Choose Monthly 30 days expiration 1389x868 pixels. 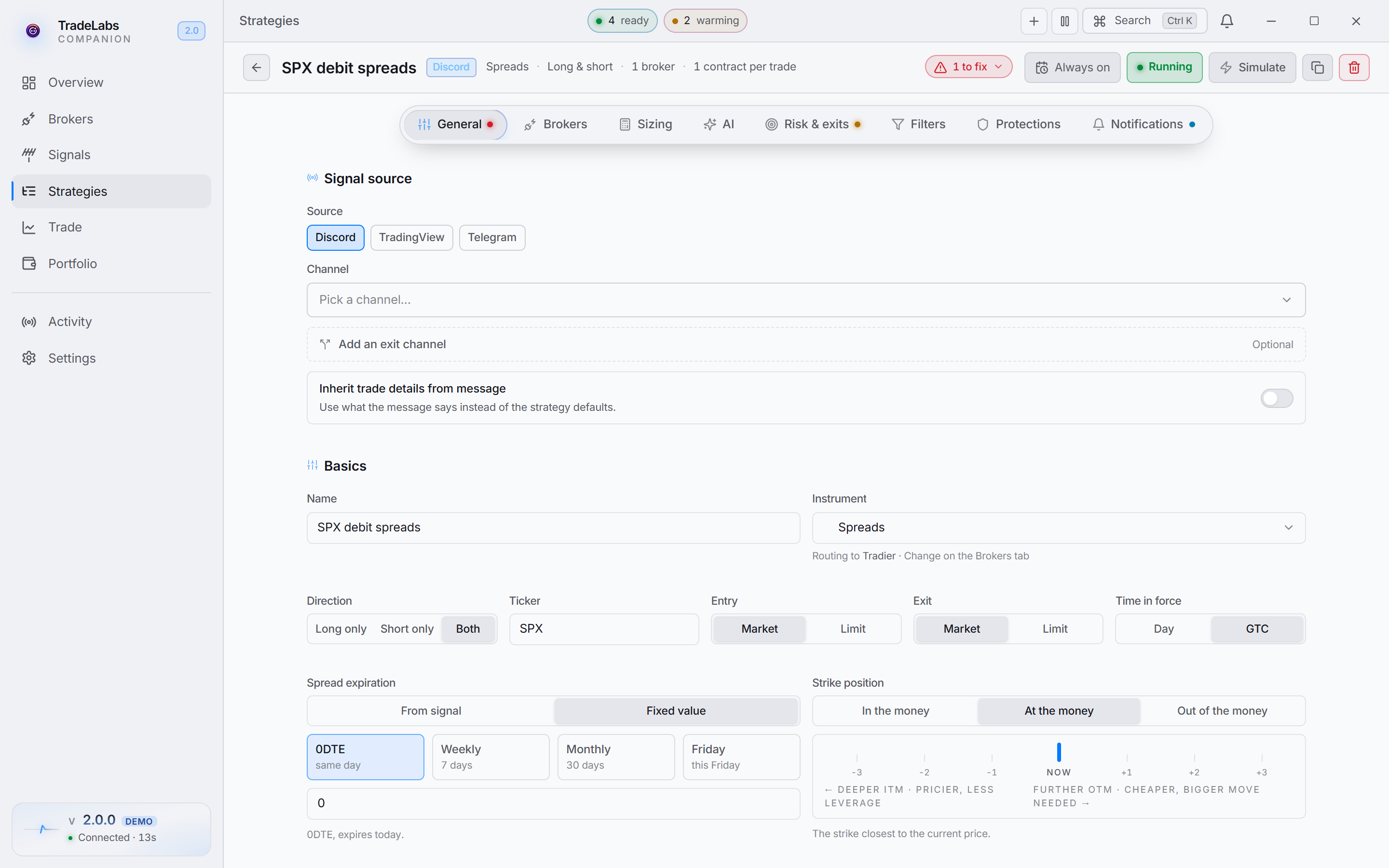(616, 757)
